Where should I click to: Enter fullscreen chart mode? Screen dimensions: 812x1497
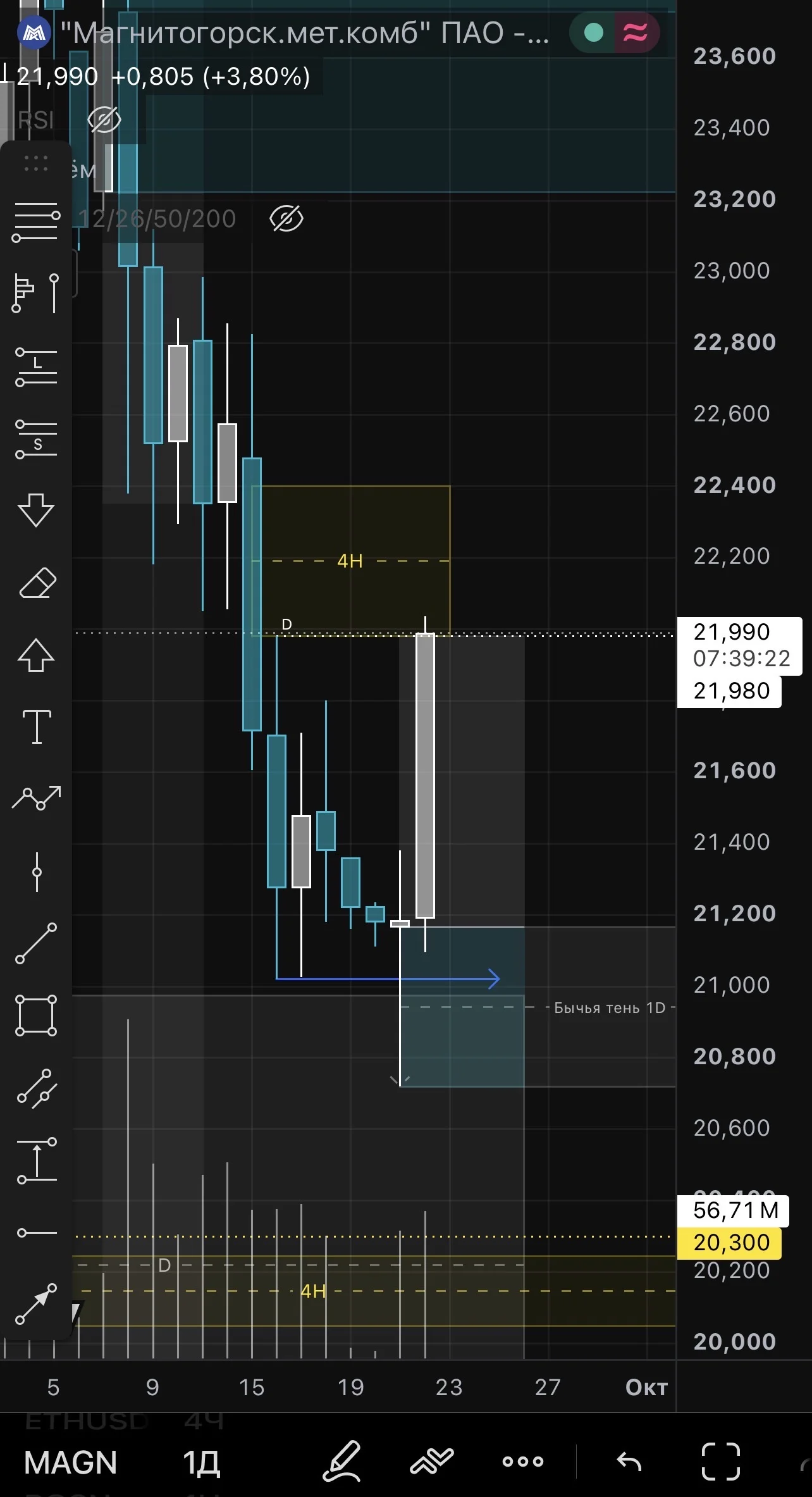(721, 1462)
